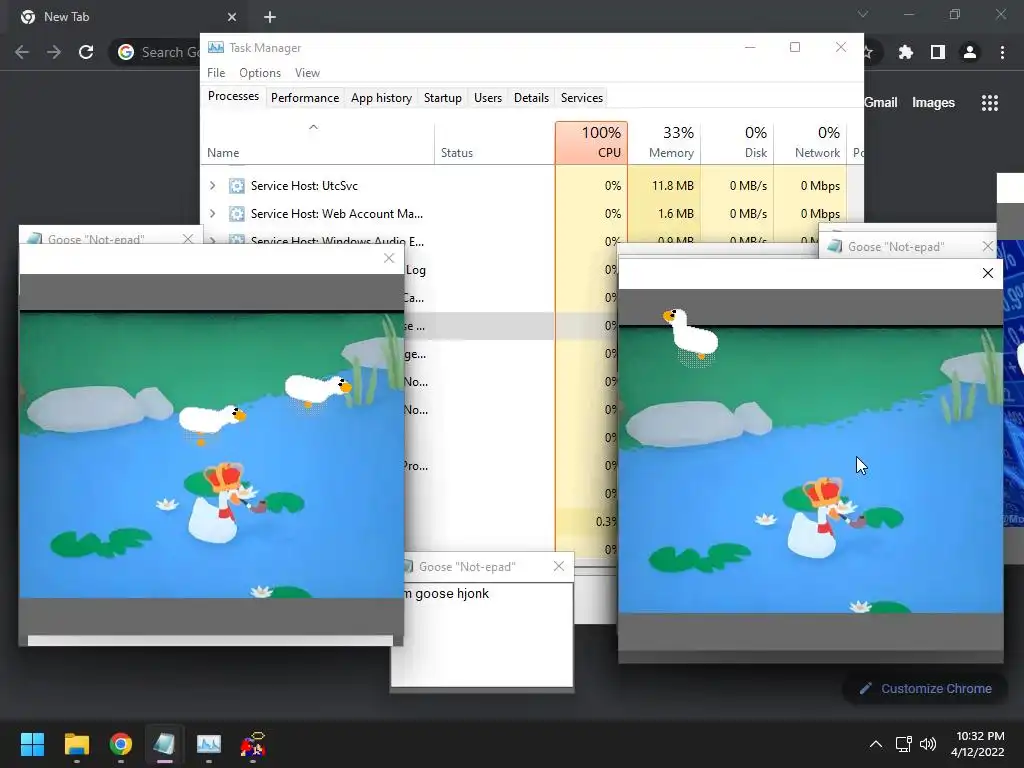Open the Chrome profile avatar

point(970,52)
